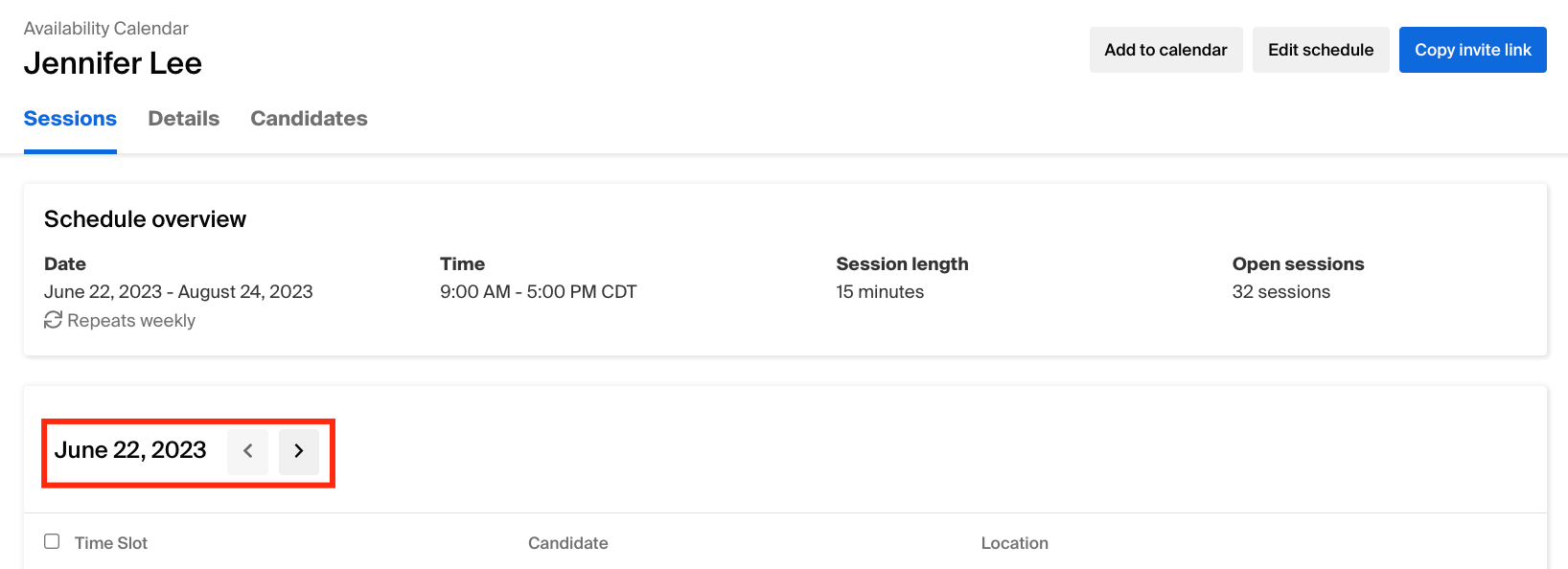Screen dimensions: 1568x569
Task: Tick the select-all checkbox beside Time Slot
Action: [x=52, y=541]
